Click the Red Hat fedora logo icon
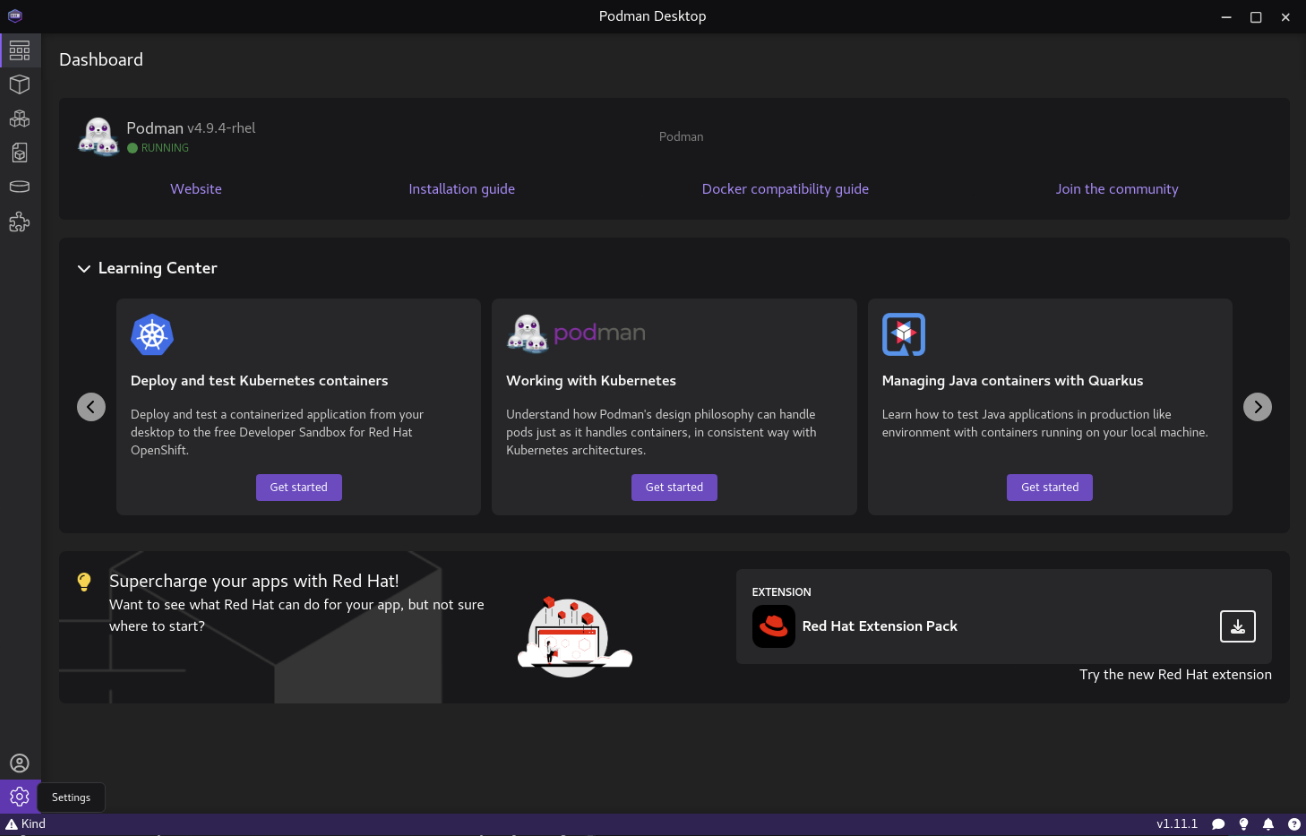 click(x=774, y=626)
